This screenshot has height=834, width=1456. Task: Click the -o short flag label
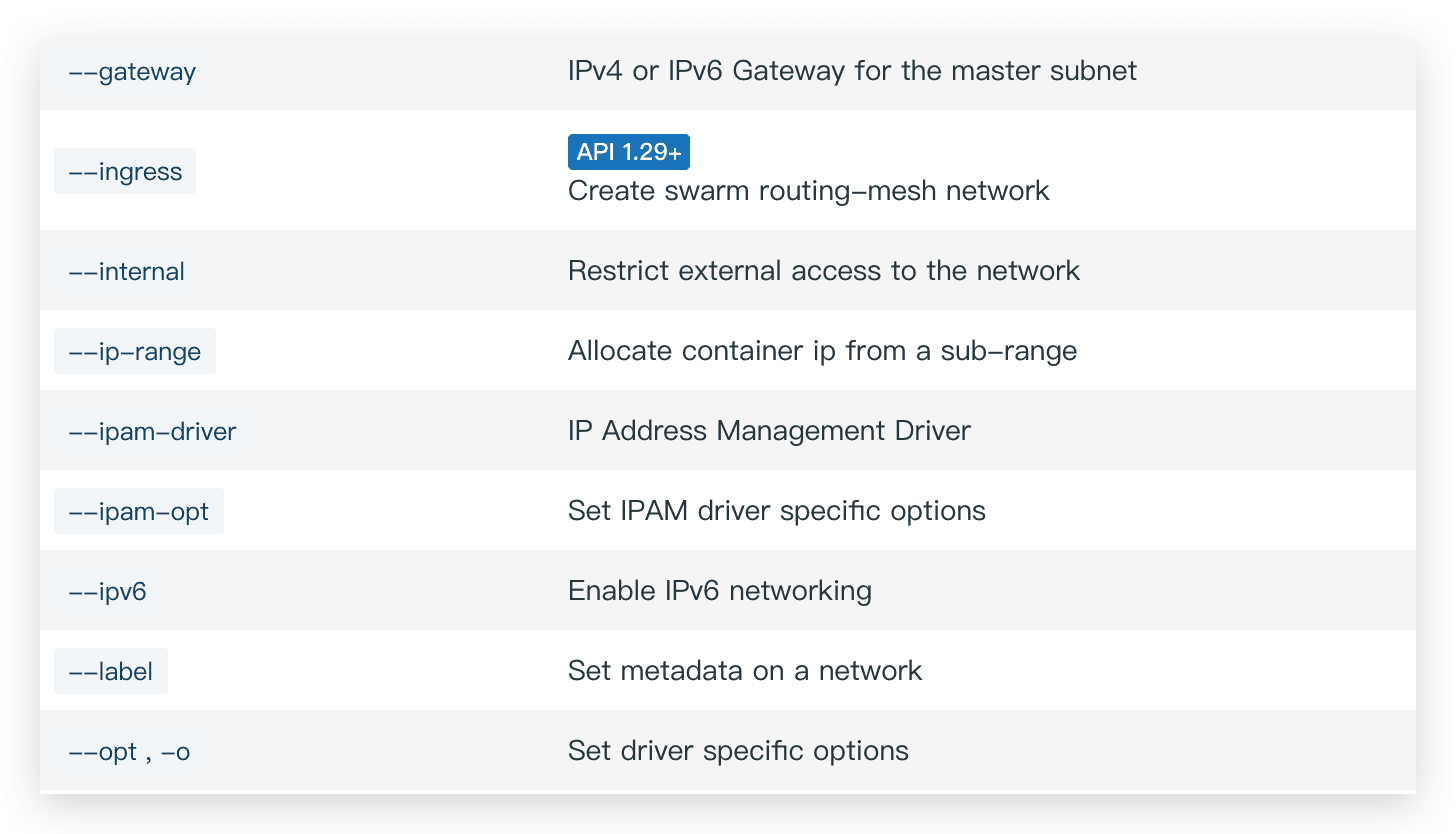pos(175,752)
